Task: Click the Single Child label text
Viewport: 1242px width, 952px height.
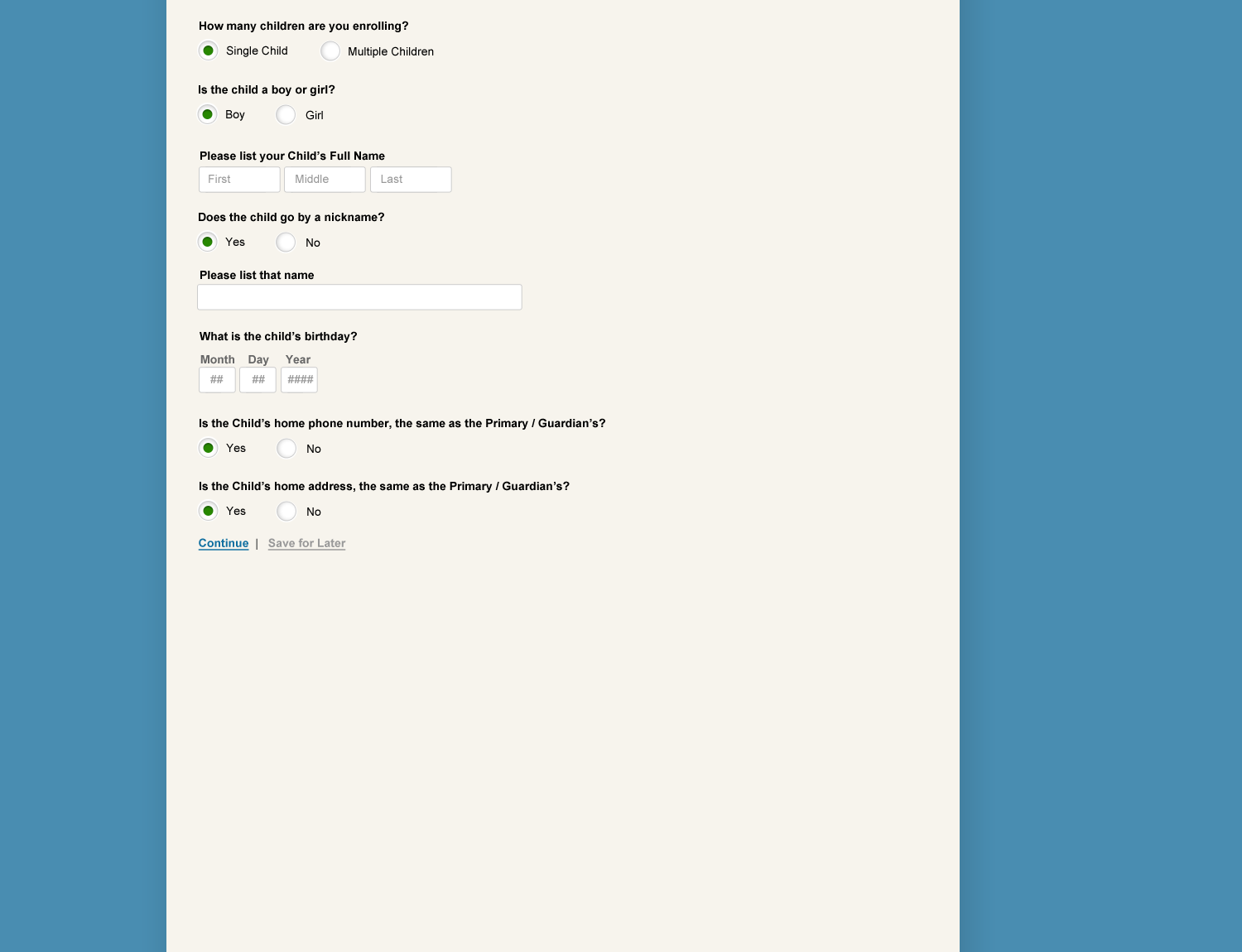Action: pyautogui.click(x=257, y=51)
